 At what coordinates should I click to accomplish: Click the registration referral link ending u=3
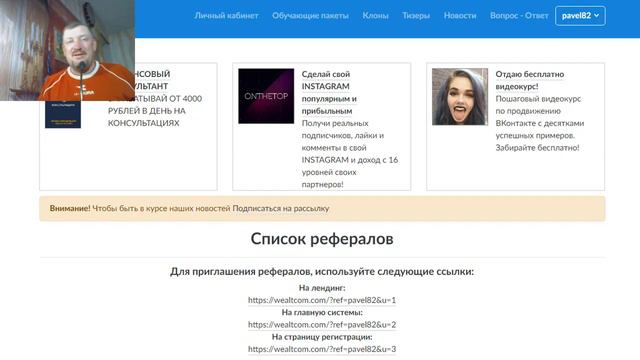(322, 349)
